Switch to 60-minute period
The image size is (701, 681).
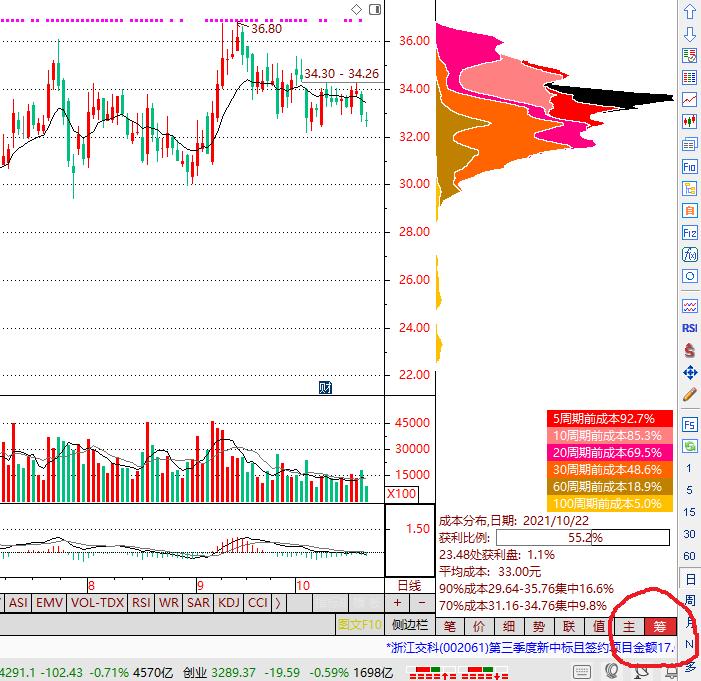689,556
